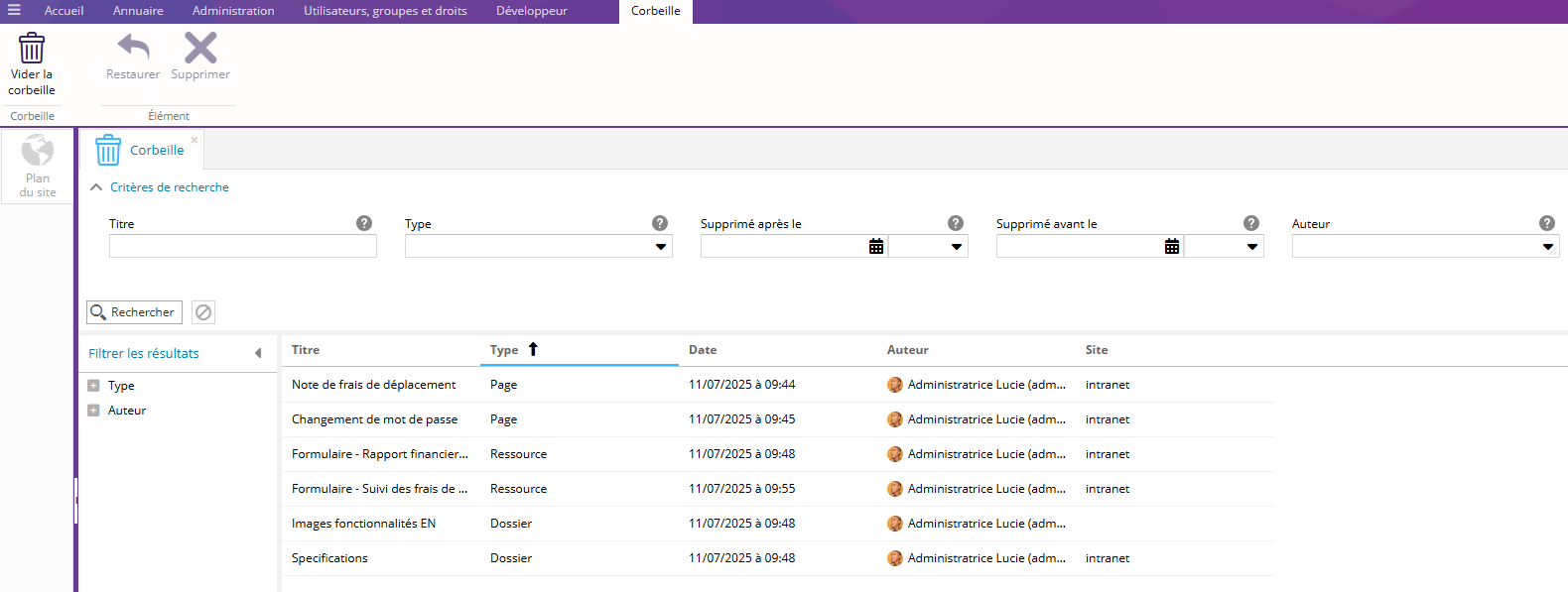Select row Note de frais de déplacement

pyautogui.click(x=778, y=385)
